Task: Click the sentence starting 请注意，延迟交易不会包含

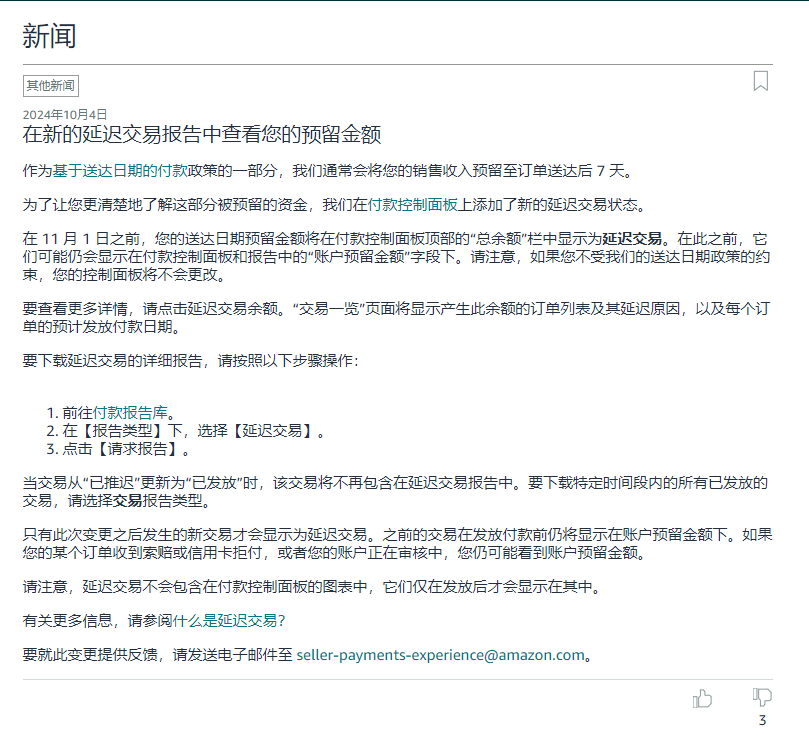Action: click(x=313, y=587)
